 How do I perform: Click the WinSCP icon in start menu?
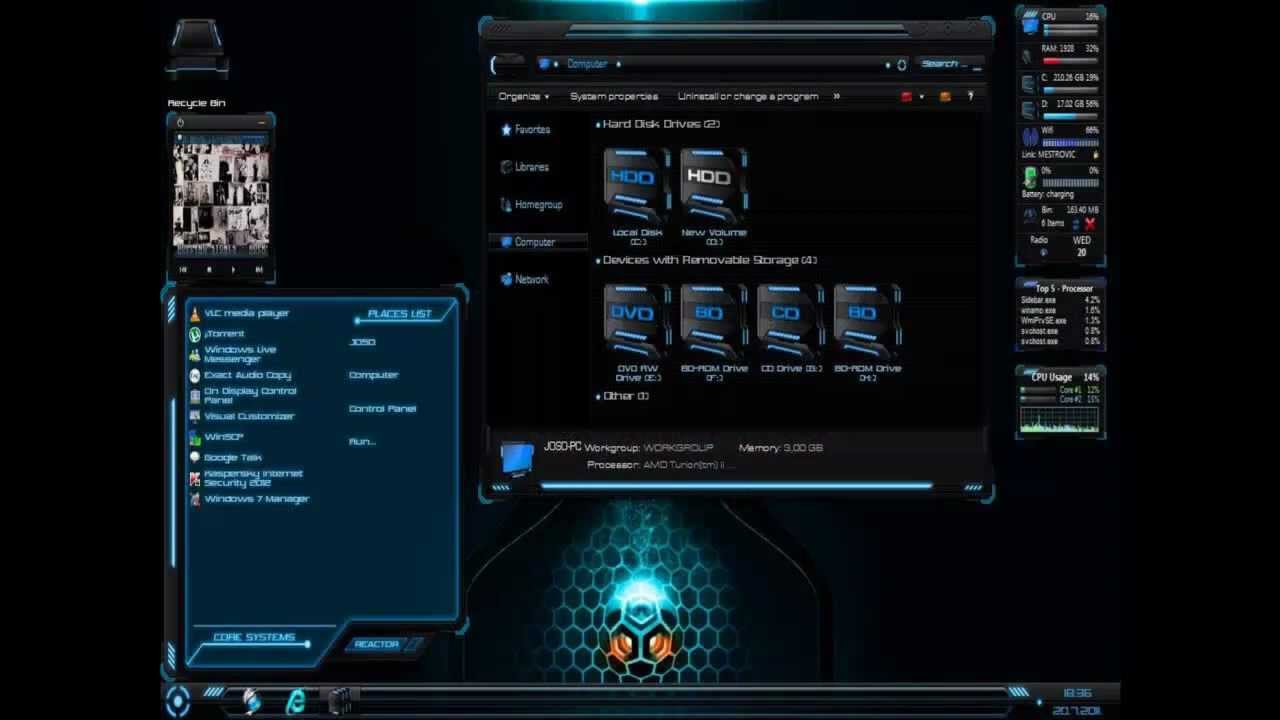tap(195, 437)
